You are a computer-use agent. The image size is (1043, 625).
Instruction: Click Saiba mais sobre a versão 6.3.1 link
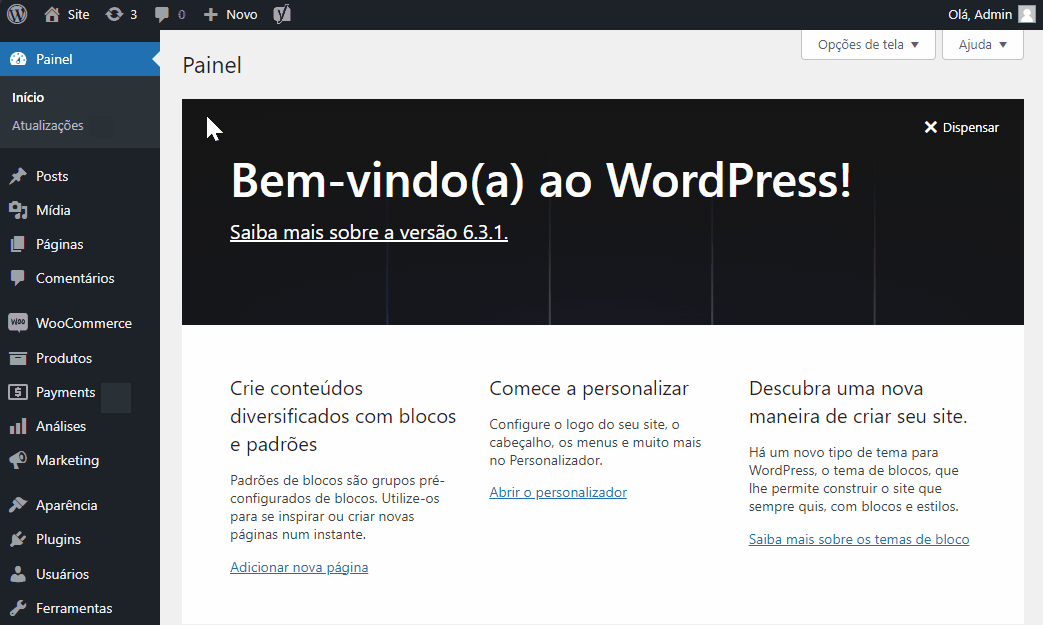[x=369, y=232]
